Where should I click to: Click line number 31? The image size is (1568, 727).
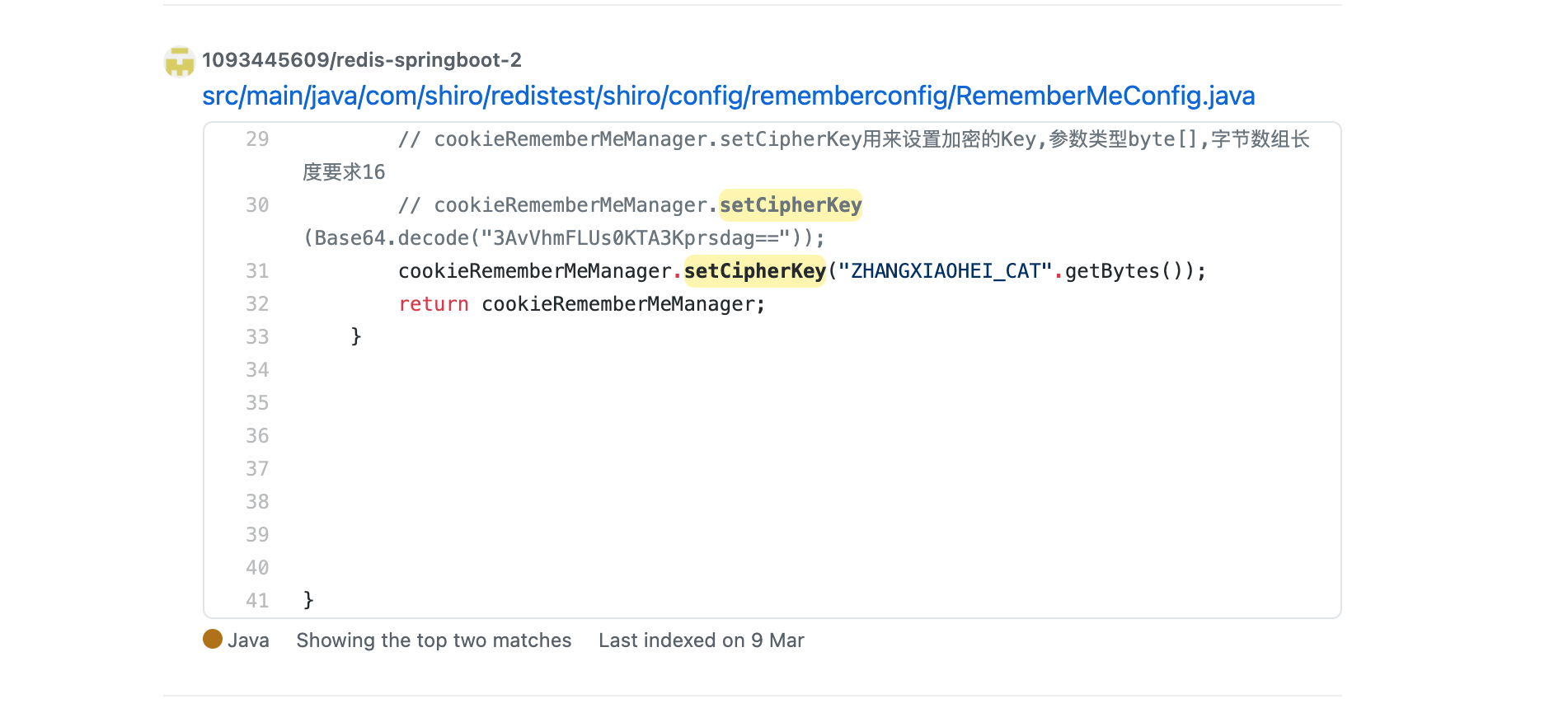257,271
